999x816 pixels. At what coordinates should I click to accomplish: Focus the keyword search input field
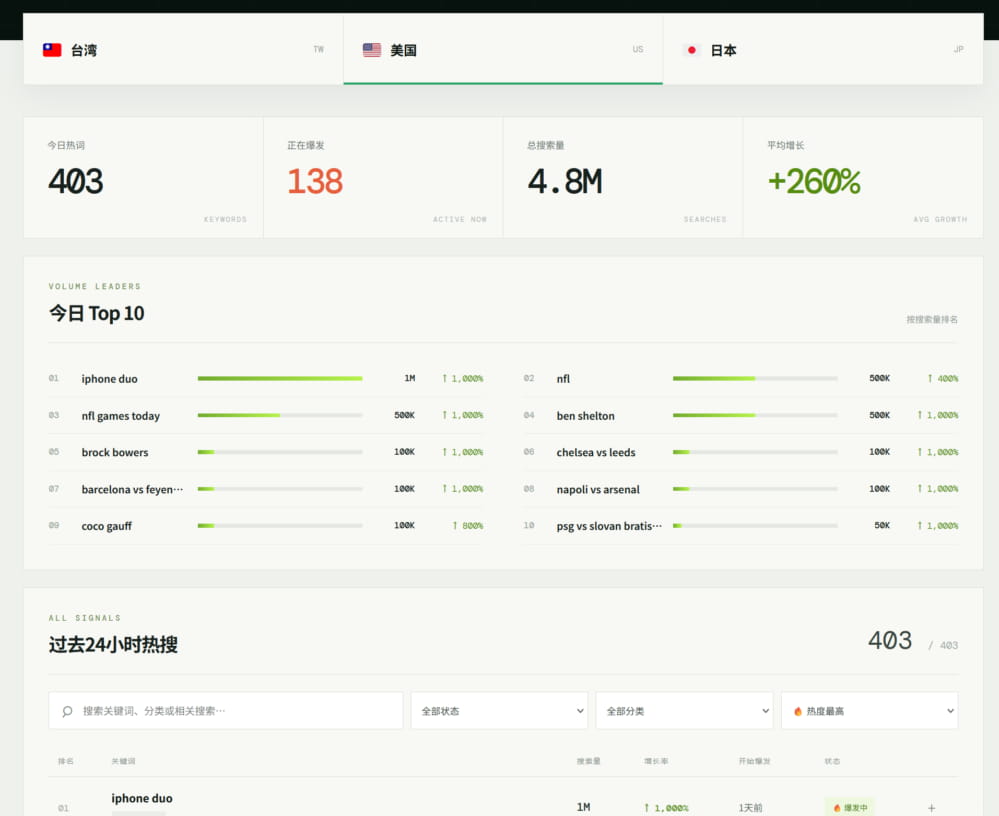coord(226,711)
